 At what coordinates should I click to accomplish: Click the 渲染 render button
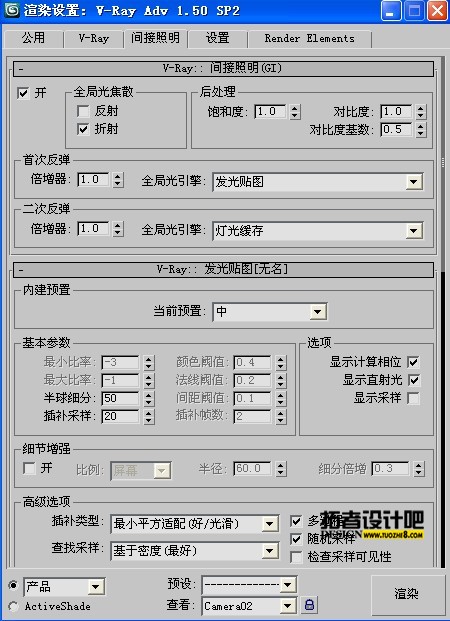pos(406,594)
